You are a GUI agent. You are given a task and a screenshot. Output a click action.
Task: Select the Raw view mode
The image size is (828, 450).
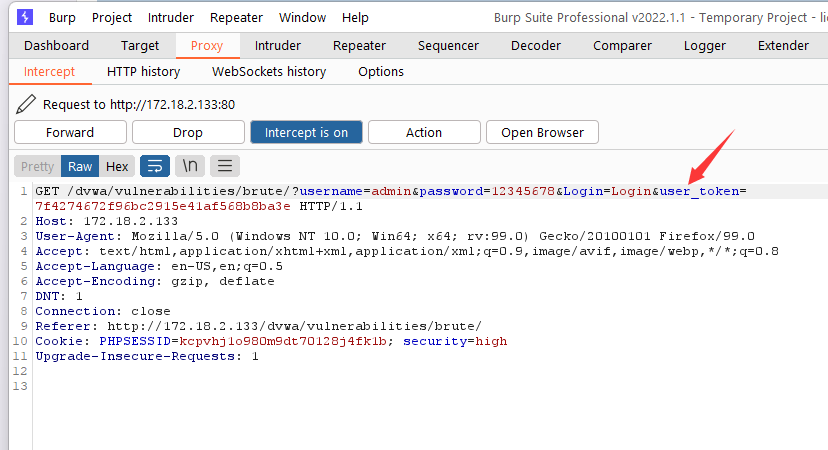[80, 166]
